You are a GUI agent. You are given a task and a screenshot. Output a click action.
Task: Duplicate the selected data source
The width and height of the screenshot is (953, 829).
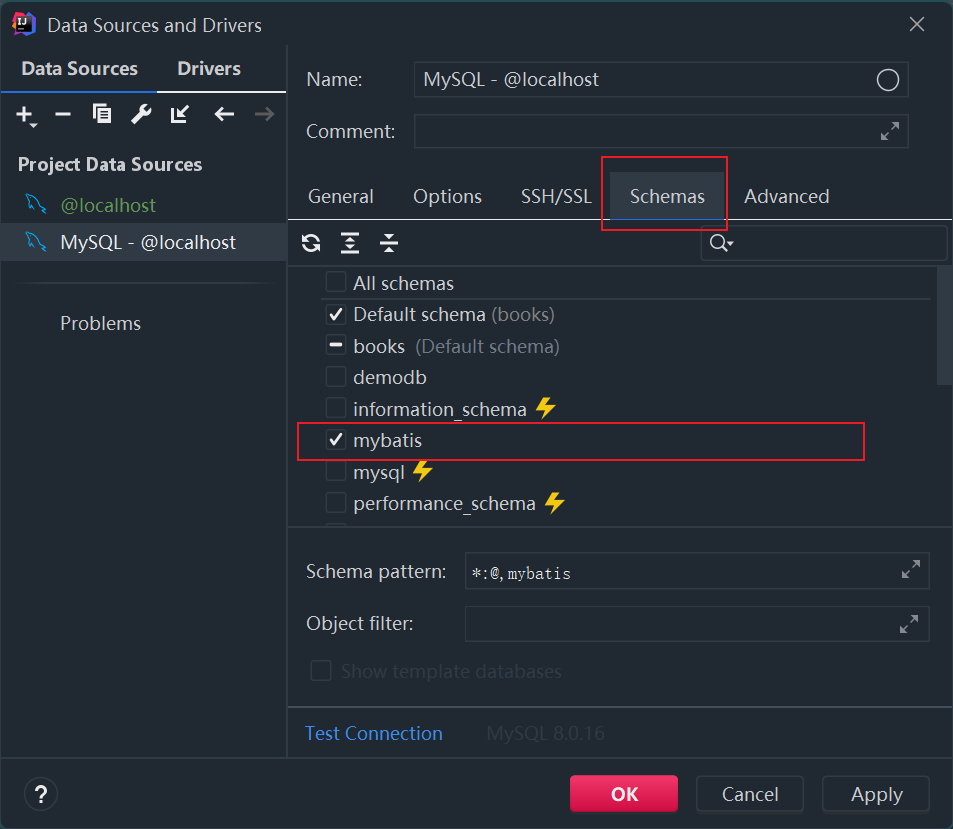tap(101, 114)
